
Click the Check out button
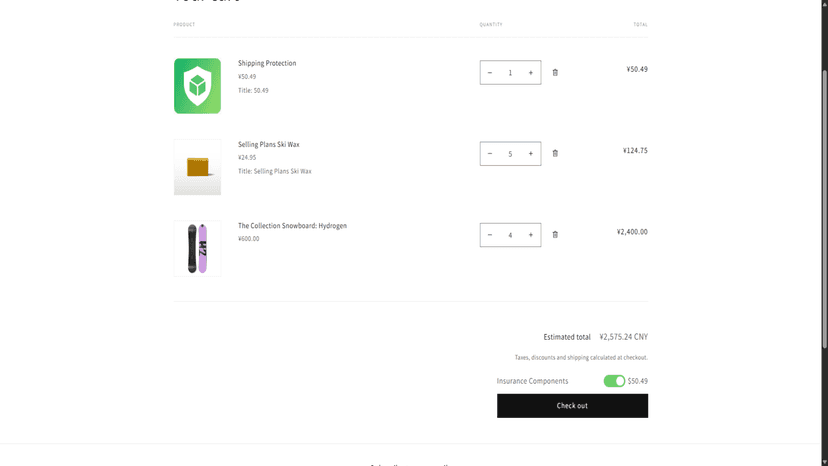point(572,406)
